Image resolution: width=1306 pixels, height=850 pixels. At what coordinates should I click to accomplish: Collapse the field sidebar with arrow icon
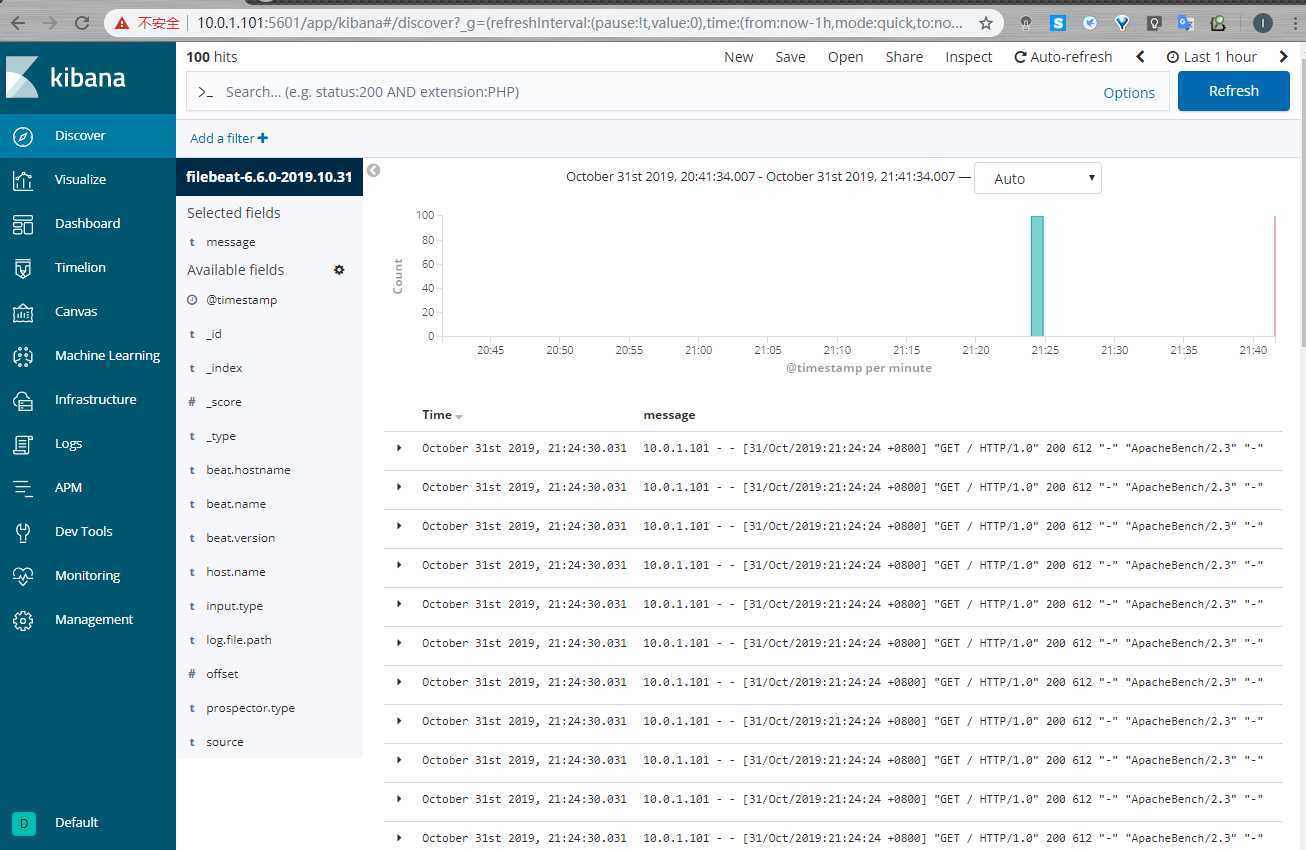(373, 170)
